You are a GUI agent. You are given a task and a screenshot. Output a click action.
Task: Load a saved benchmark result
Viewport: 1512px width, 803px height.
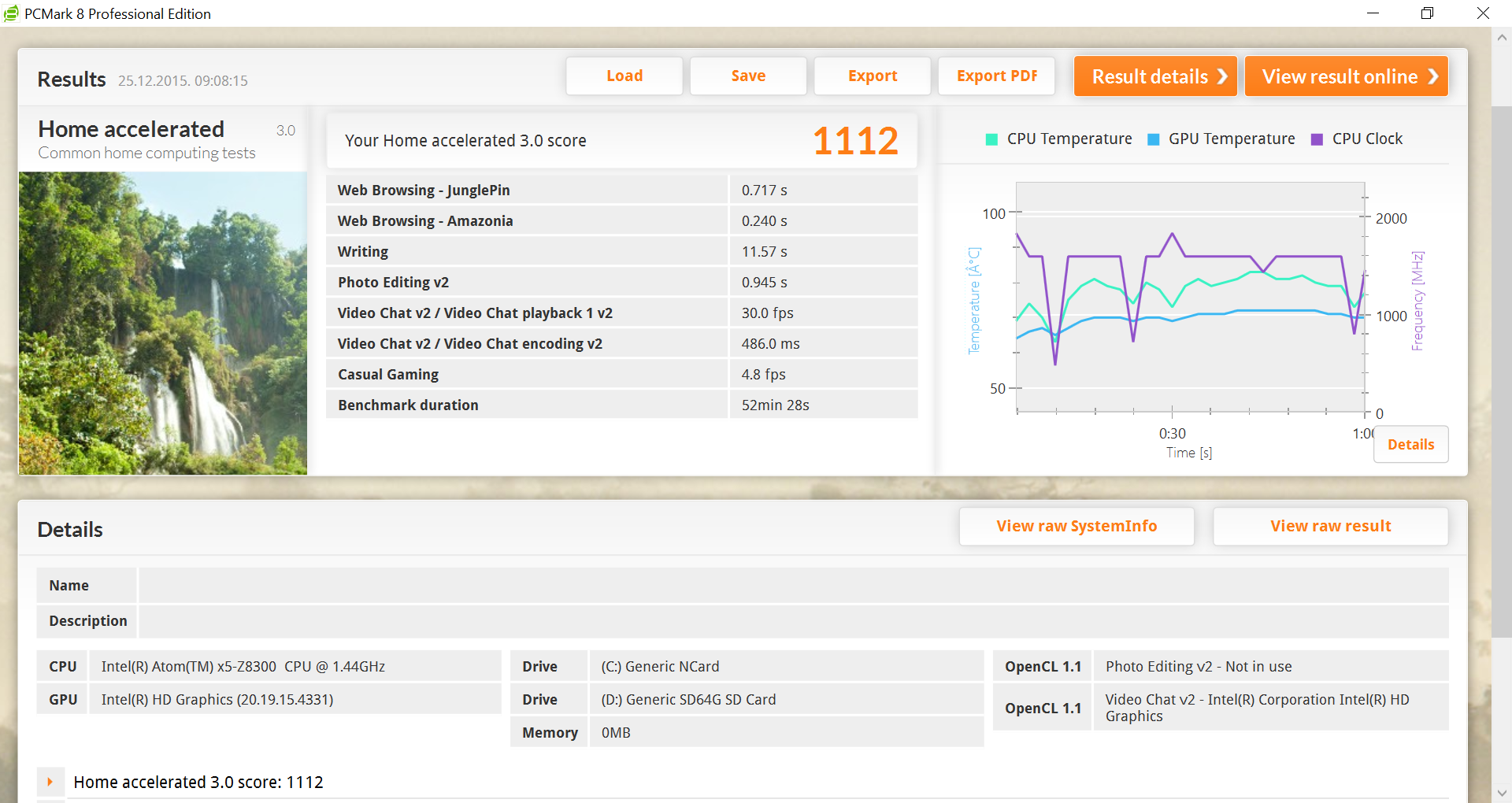tap(624, 76)
